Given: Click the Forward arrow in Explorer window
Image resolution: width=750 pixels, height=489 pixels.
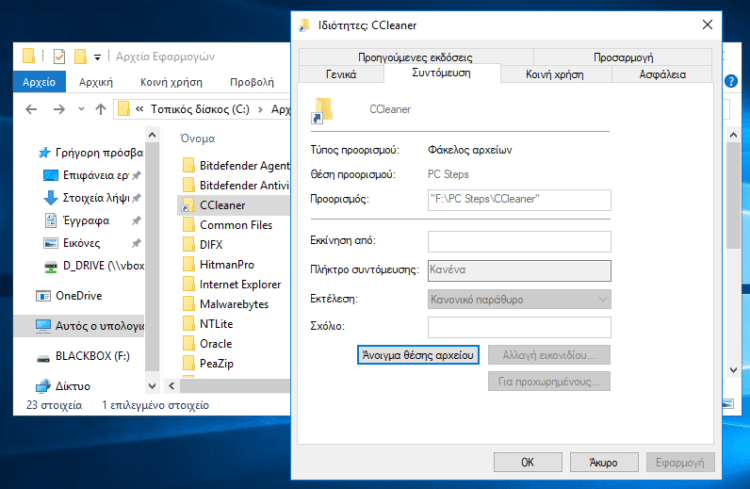Looking at the screenshot, I should [59, 110].
